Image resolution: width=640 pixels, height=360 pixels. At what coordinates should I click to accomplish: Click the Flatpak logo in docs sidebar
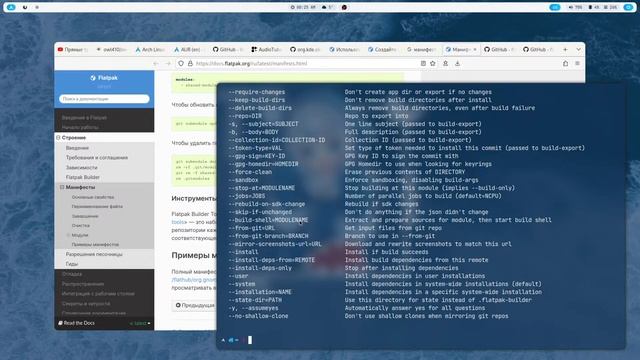(x=104, y=78)
